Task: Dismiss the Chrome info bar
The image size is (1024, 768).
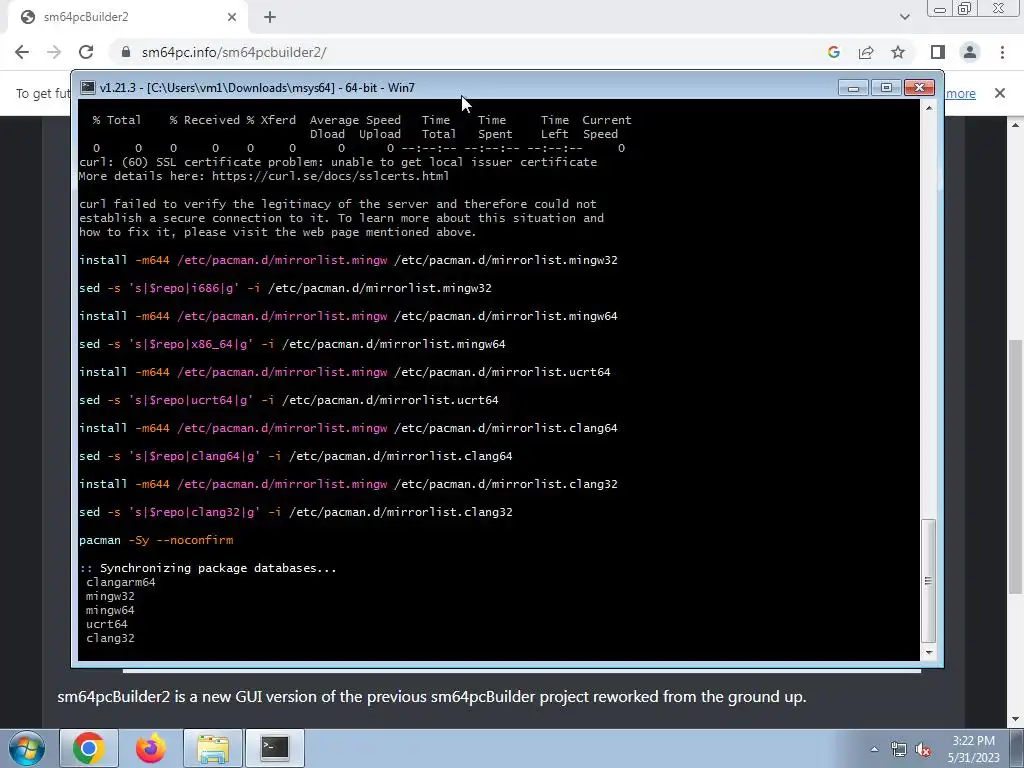Action: coord(999,93)
